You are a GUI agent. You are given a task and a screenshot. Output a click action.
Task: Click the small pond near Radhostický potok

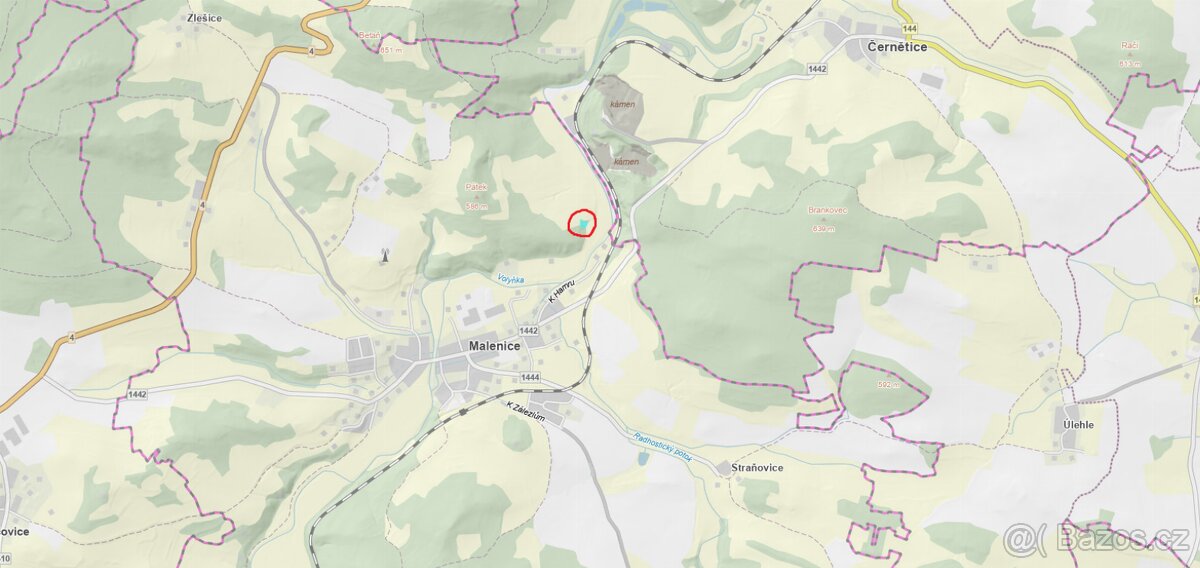641,458
